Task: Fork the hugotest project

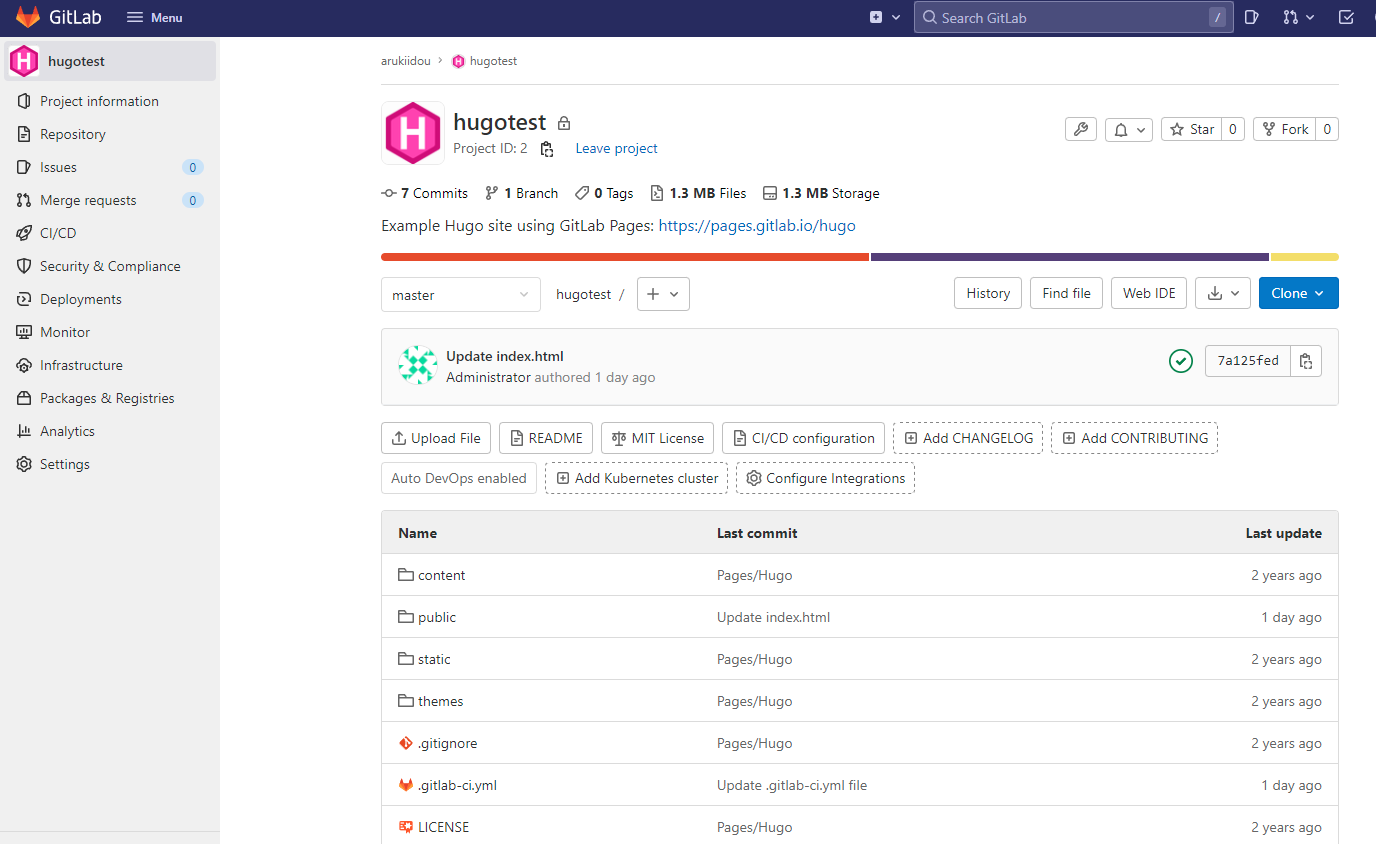Action: tap(1285, 129)
